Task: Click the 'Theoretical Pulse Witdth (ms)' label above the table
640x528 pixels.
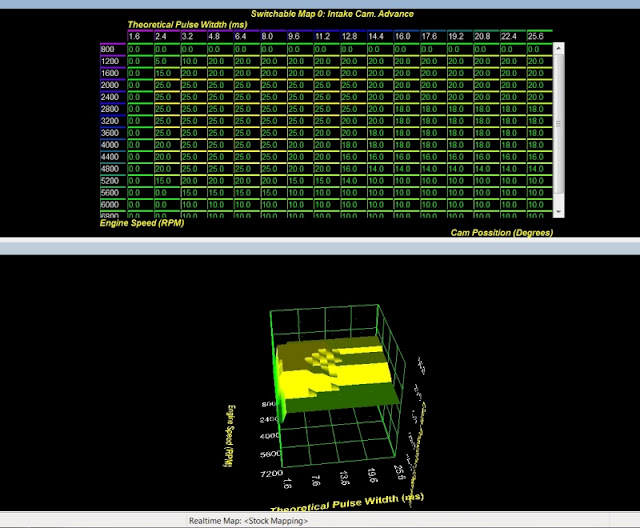Action: coord(187,24)
